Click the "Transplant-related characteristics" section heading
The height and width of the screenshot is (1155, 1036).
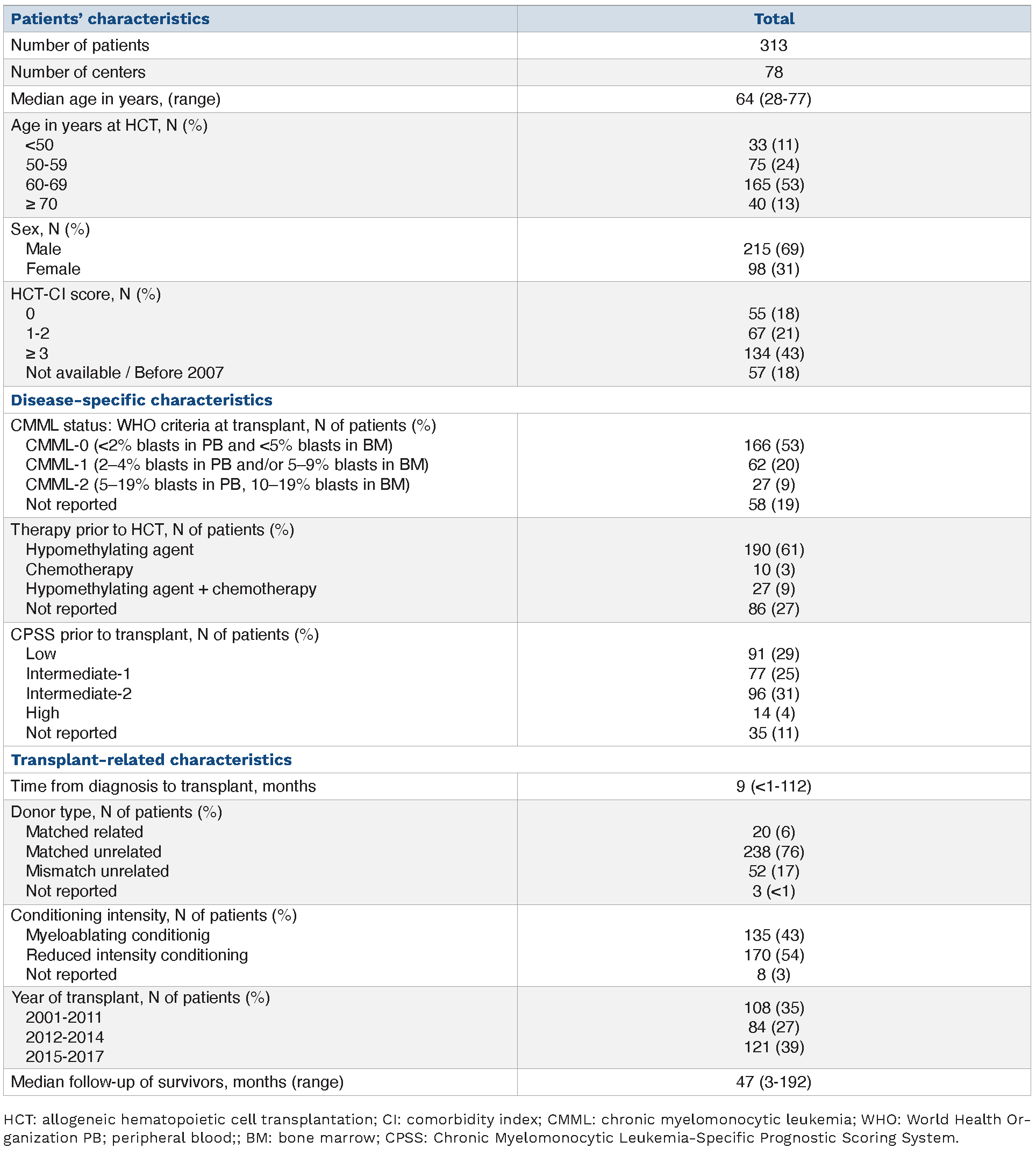pos(151,760)
